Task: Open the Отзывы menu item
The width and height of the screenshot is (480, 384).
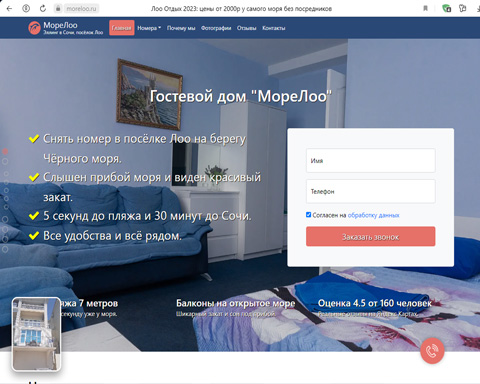Action: click(x=247, y=28)
